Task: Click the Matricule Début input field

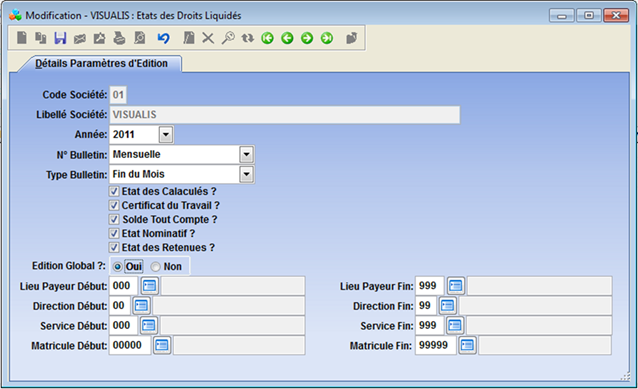Action: coord(130,345)
